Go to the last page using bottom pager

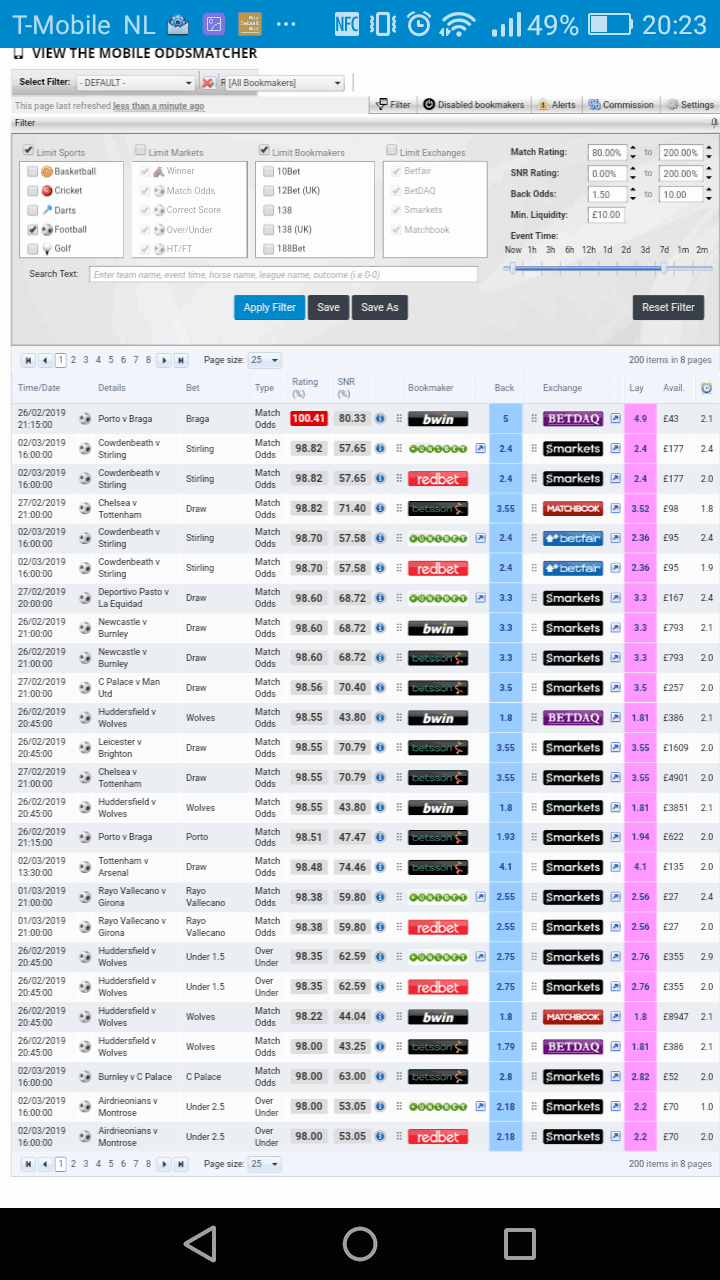coord(181,1164)
